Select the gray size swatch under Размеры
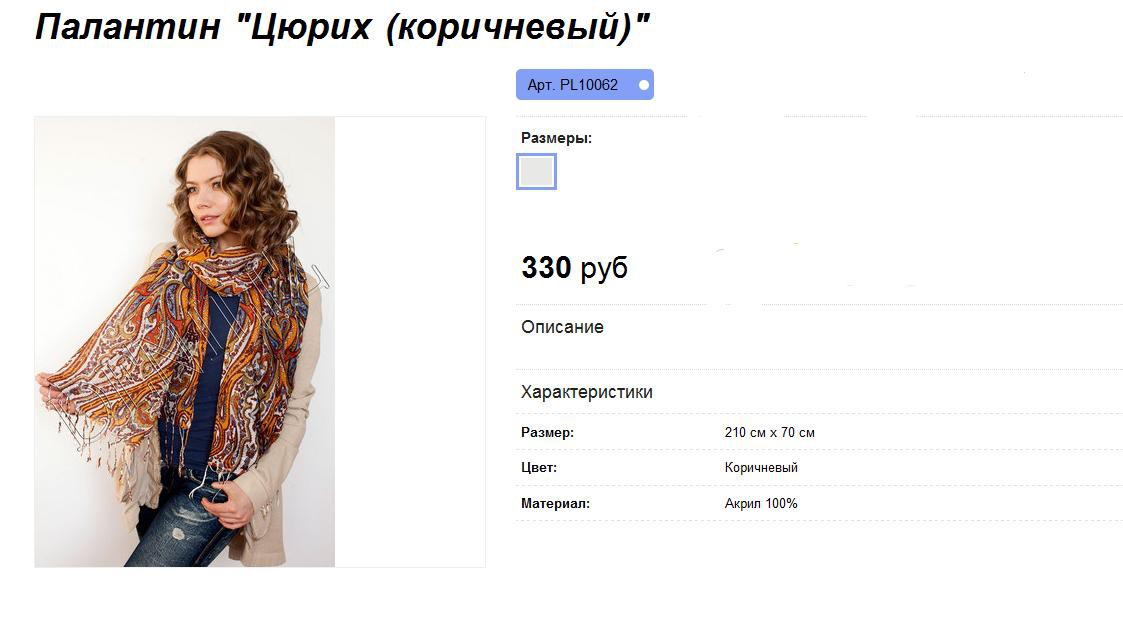The image size is (1123, 619). [x=536, y=172]
